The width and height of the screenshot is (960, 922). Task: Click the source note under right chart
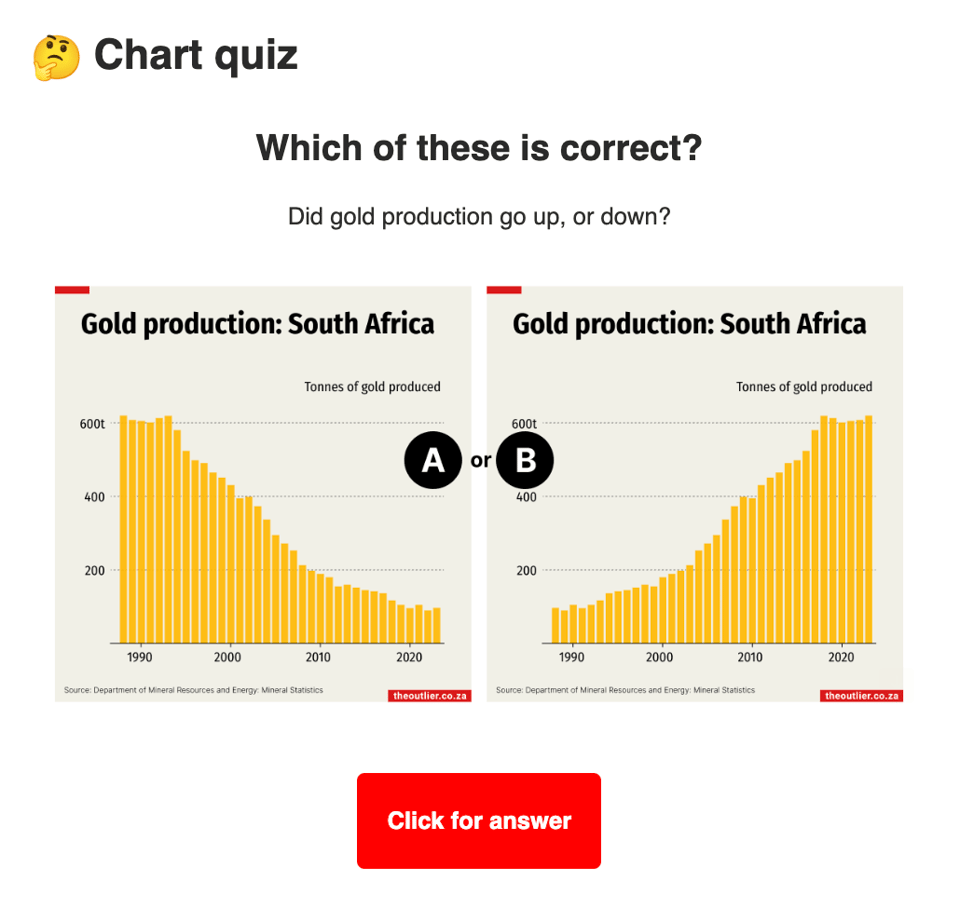tap(625, 690)
